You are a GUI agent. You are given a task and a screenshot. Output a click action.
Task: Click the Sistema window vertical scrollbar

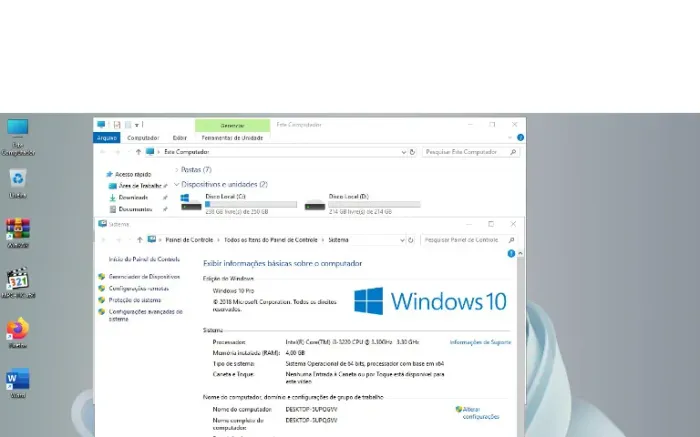coord(520,348)
